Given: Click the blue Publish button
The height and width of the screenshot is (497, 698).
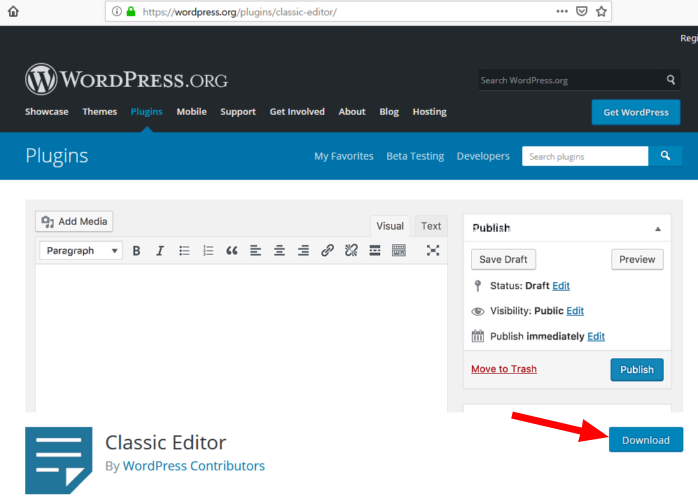Looking at the screenshot, I should click(637, 370).
